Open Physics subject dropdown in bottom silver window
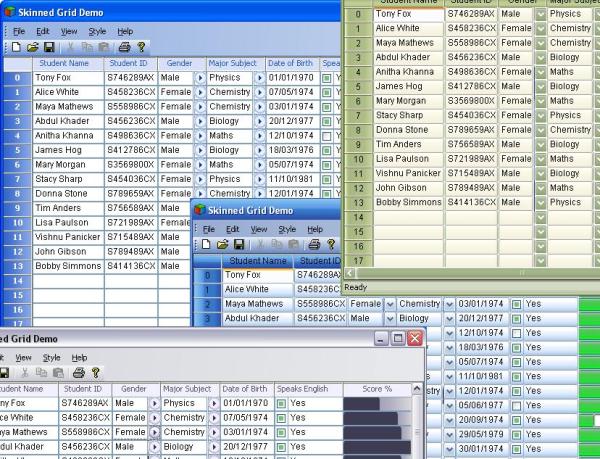The height and width of the screenshot is (459, 600). (214, 404)
